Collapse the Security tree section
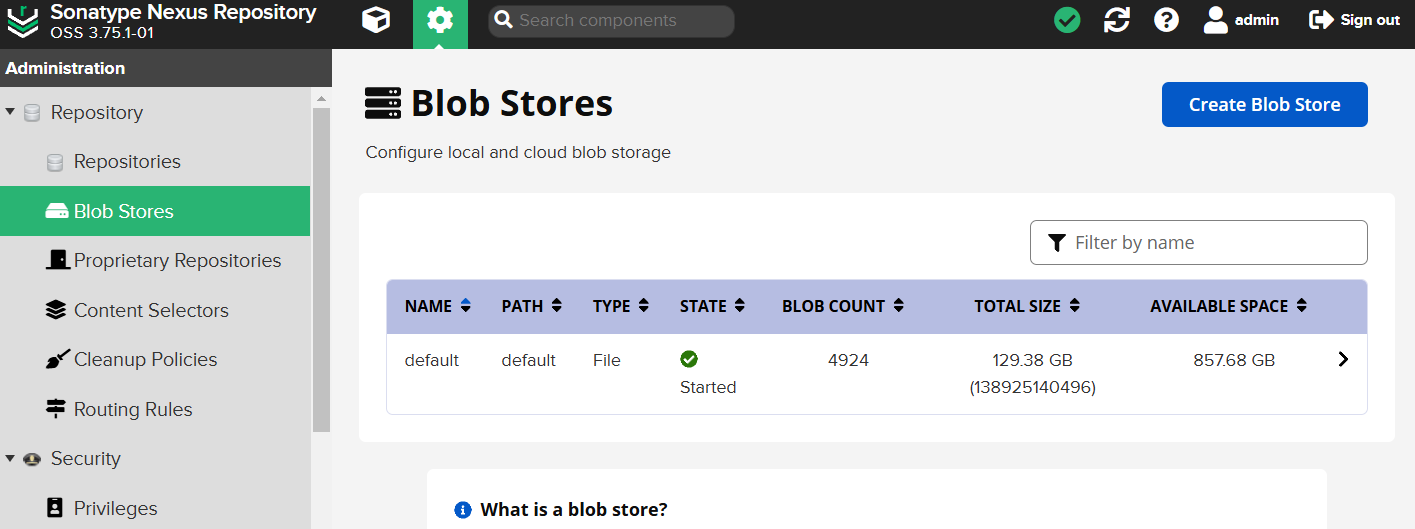 point(10,458)
